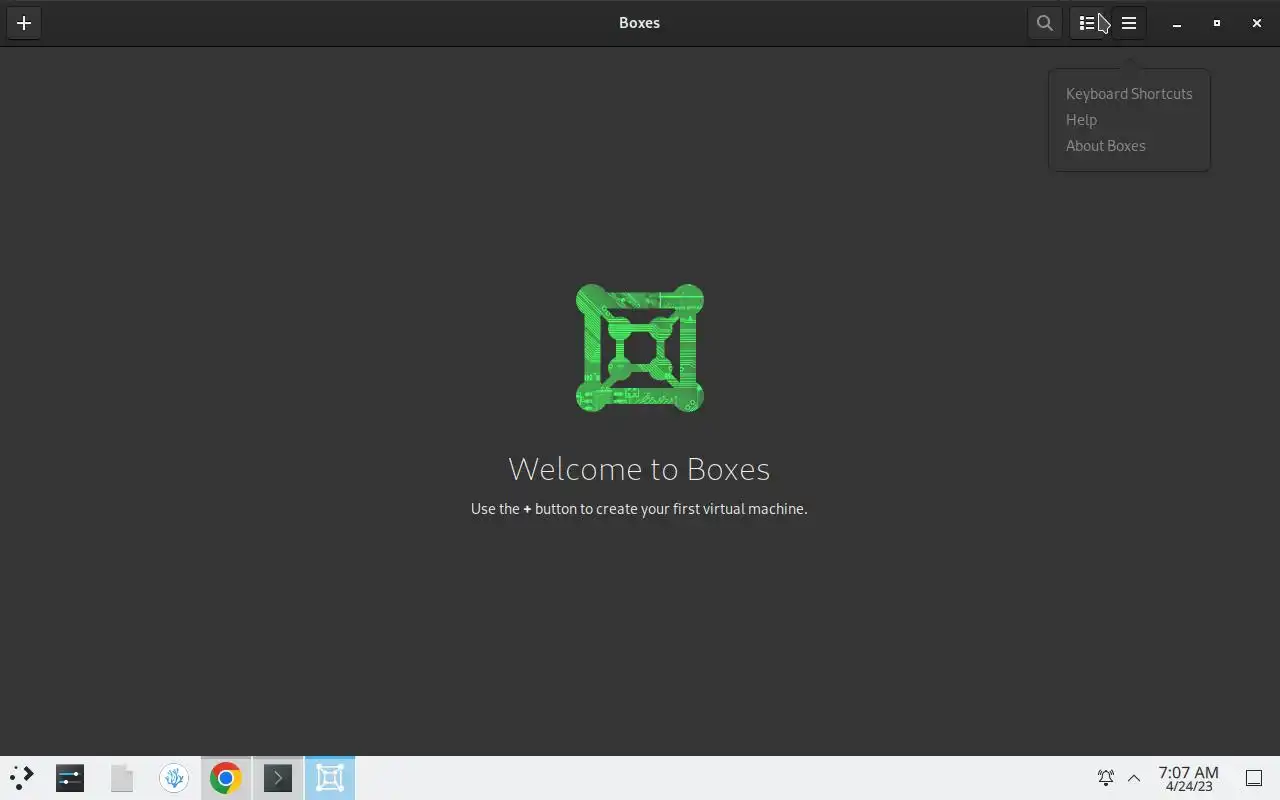Click the show desktop button in the tray
The height and width of the screenshot is (800, 1280).
point(1254,777)
